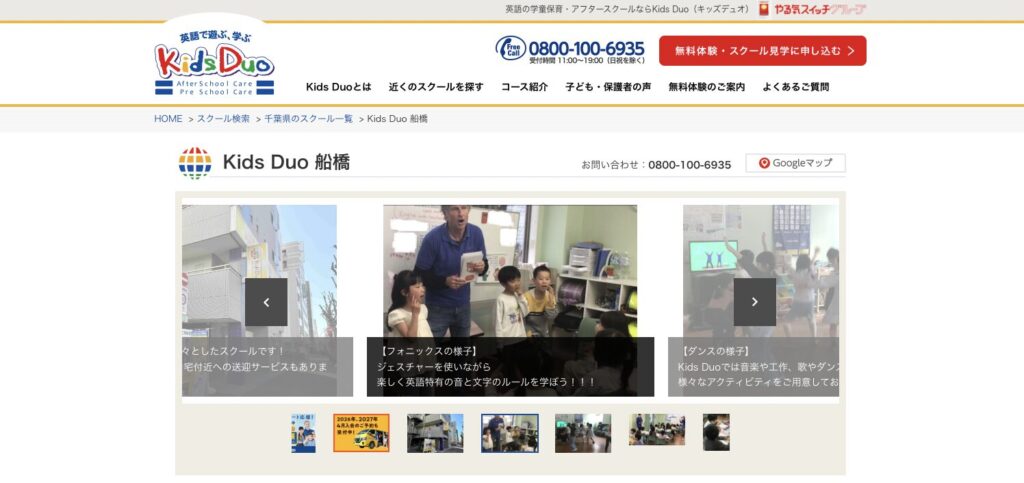Click the globe icon beside Kids Duo 船橋
The height and width of the screenshot is (483, 1024).
(195, 163)
